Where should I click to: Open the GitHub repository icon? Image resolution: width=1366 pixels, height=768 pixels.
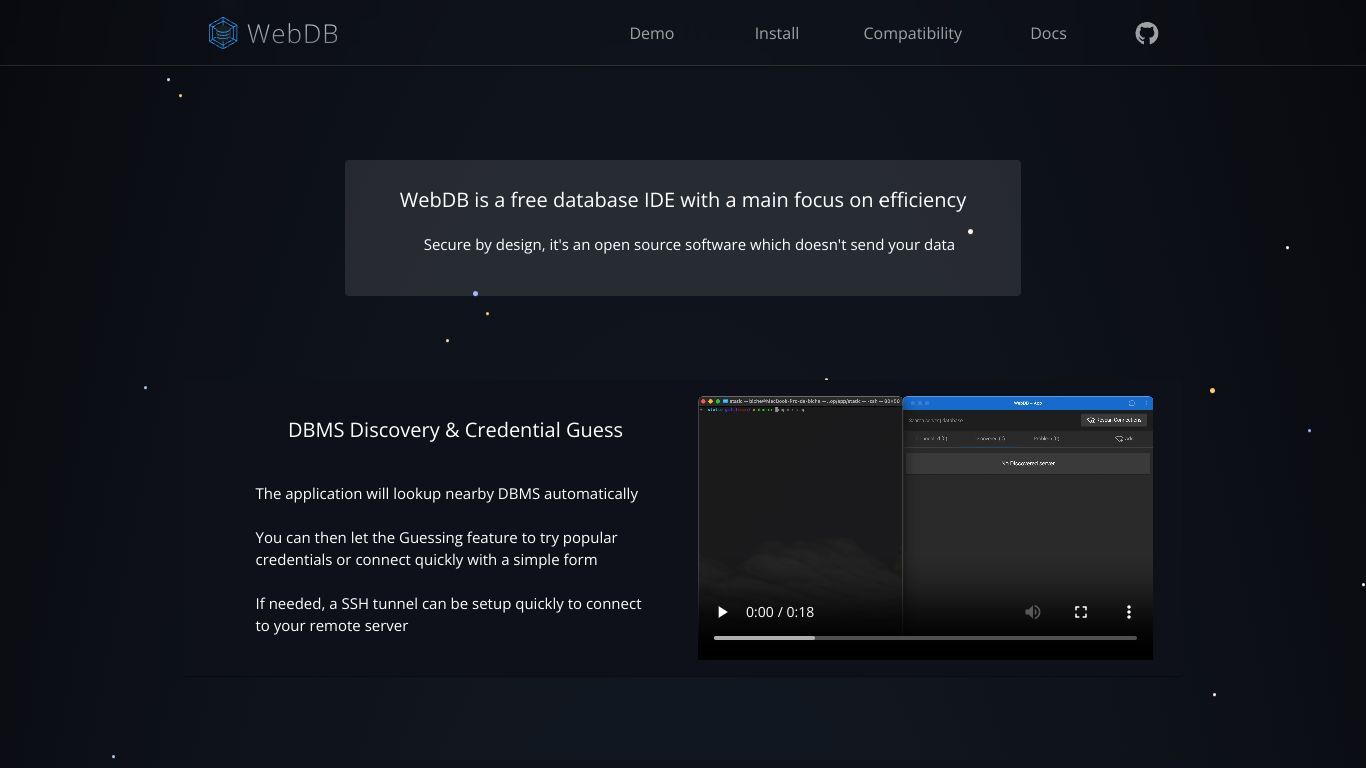coord(1147,33)
